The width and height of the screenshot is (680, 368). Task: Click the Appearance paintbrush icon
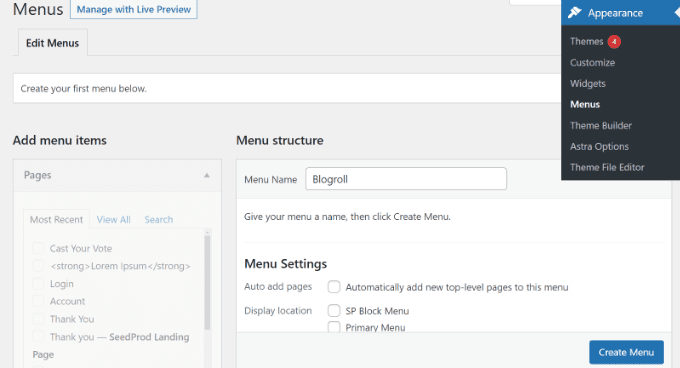[x=575, y=13]
